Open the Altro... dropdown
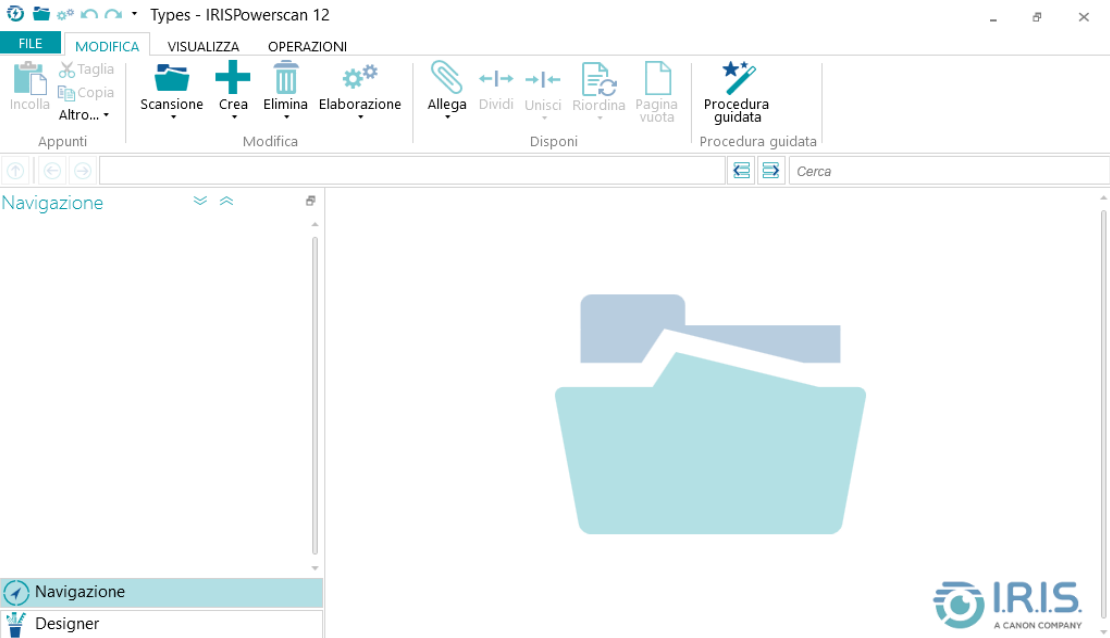Viewport: 1110px width, 638px height. click(x=84, y=115)
